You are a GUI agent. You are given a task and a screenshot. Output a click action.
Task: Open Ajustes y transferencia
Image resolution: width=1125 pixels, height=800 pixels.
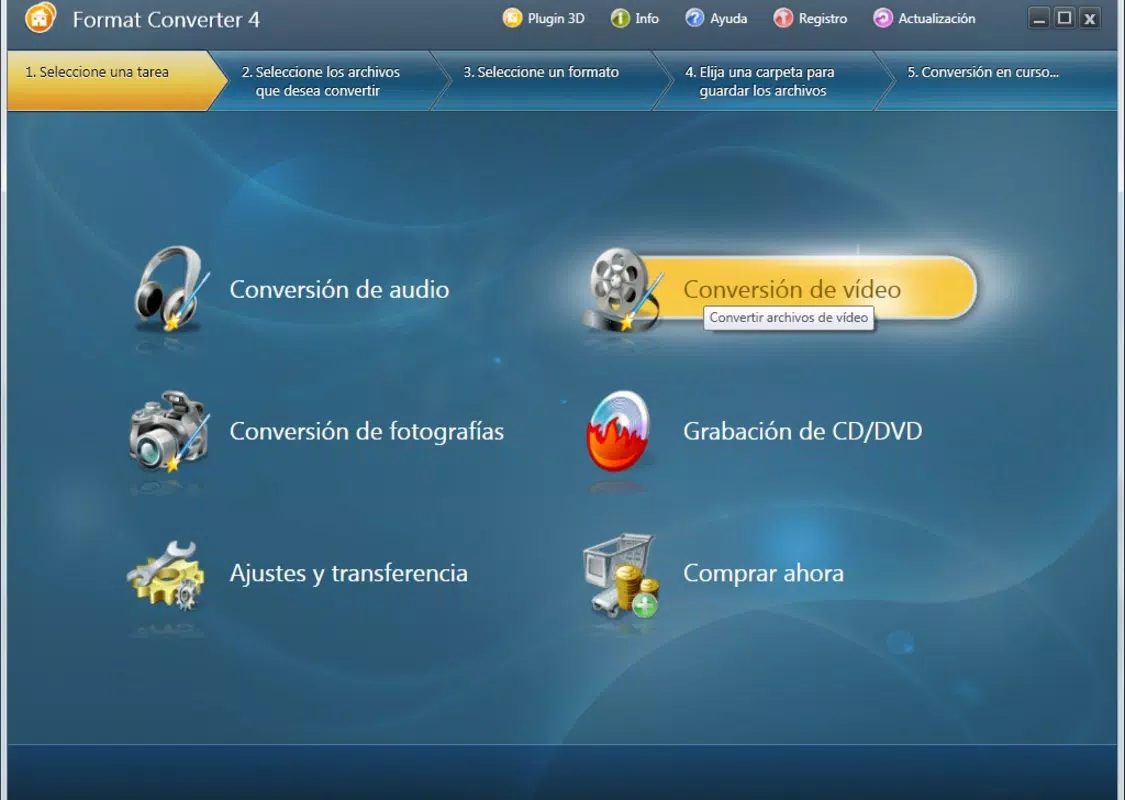(x=348, y=573)
